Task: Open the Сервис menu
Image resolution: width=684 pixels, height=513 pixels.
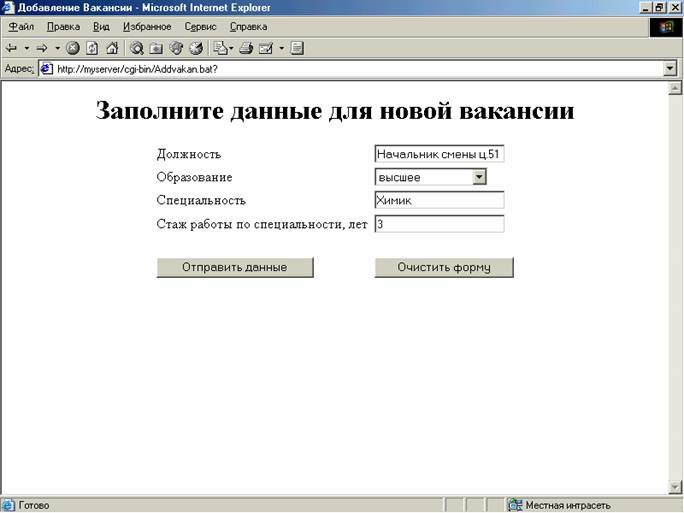Action: click(200, 27)
